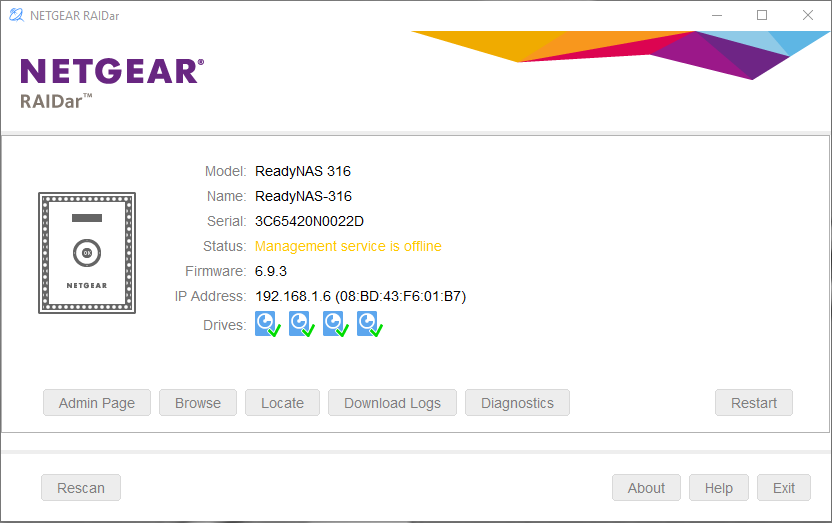Click the status text 'Management service is offline'

(348, 246)
